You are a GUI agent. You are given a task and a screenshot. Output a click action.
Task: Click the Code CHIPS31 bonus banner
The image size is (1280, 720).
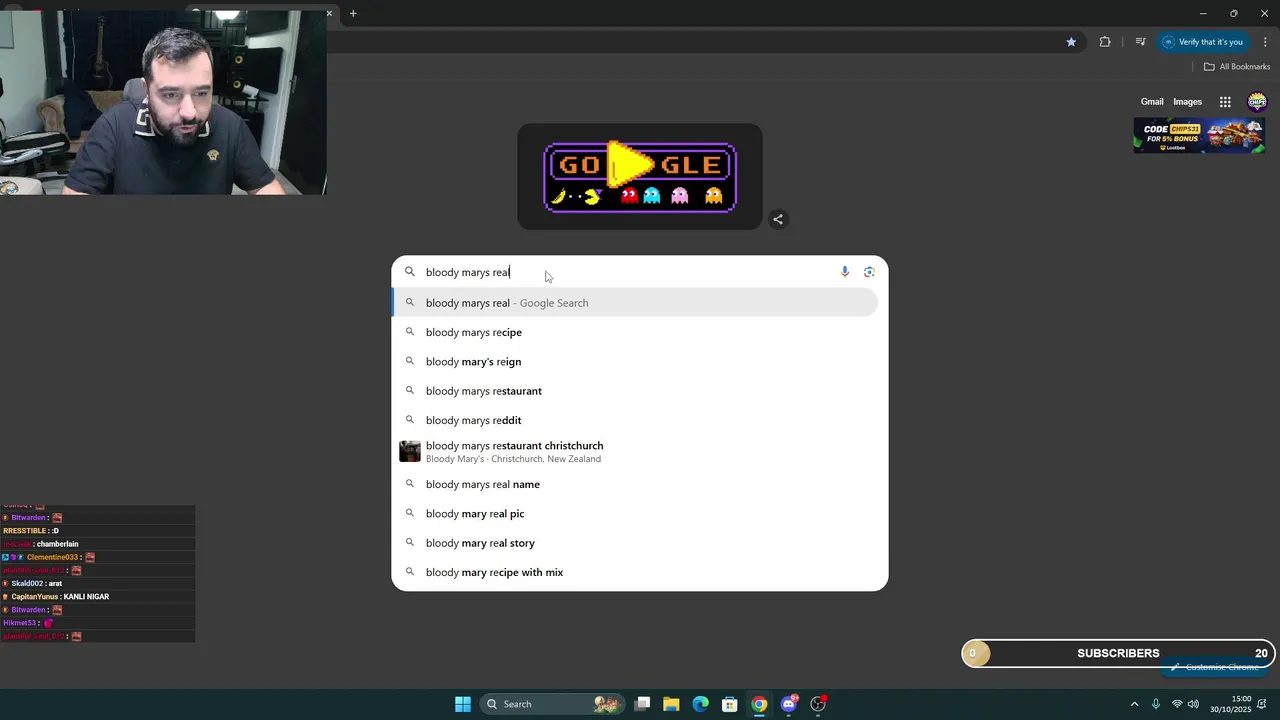pyautogui.click(x=1199, y=135)
